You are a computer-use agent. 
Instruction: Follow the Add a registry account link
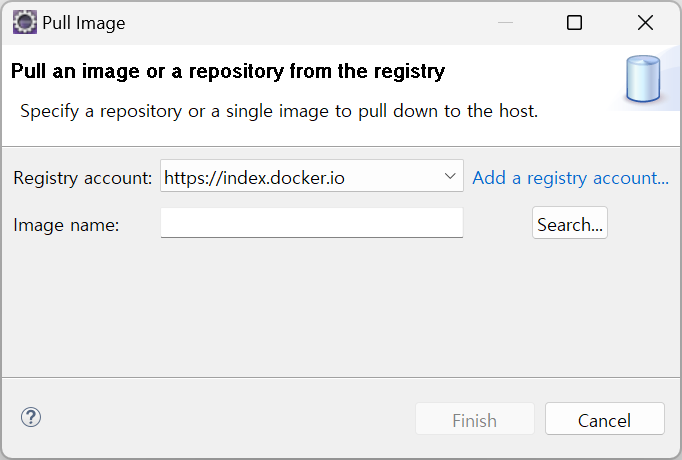(x=570, y=178)
